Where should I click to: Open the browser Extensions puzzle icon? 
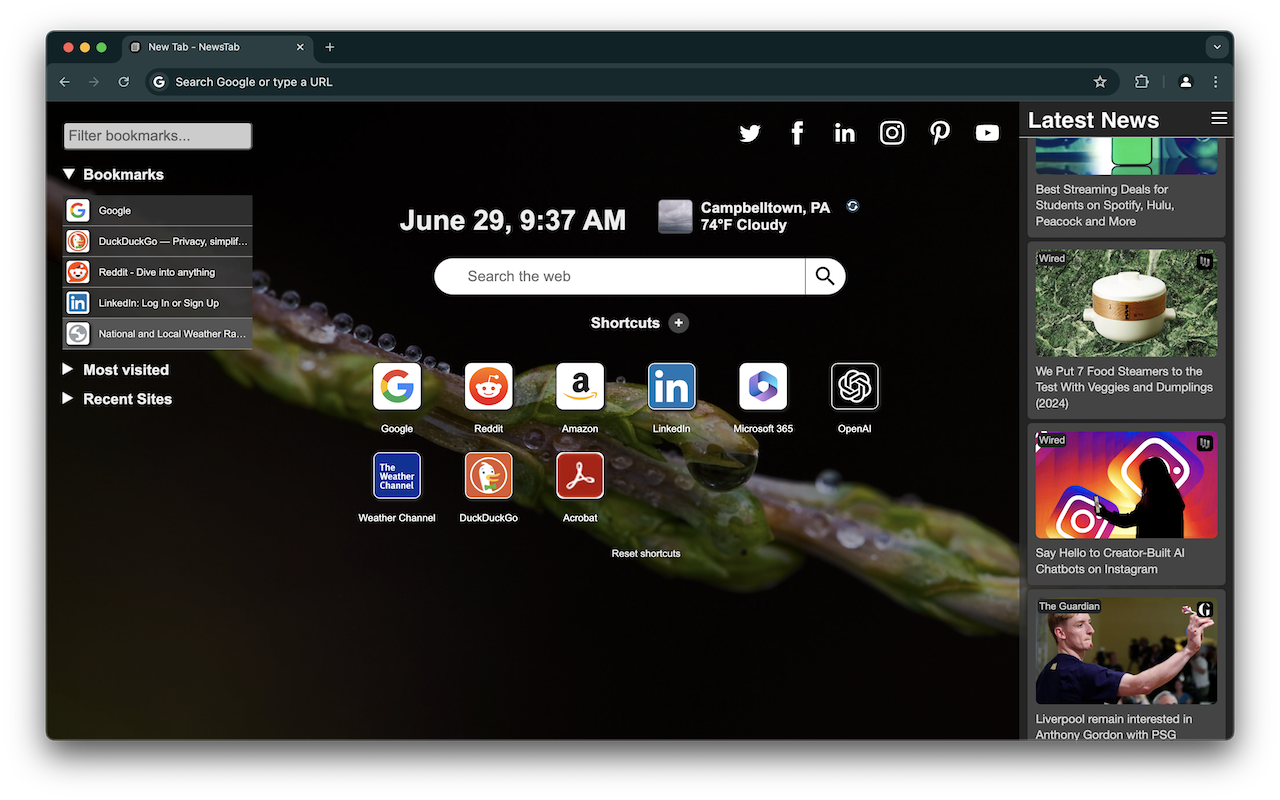coord(1142,82)
